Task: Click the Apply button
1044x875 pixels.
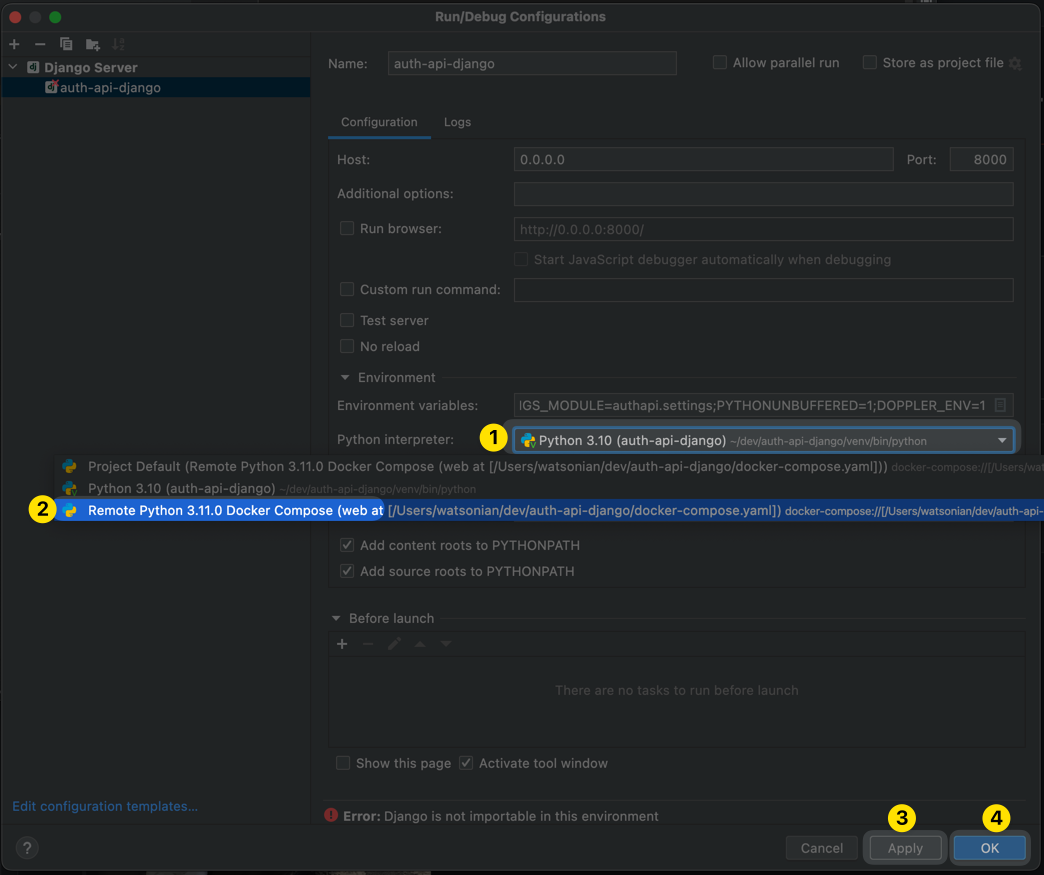Action: 905,848
